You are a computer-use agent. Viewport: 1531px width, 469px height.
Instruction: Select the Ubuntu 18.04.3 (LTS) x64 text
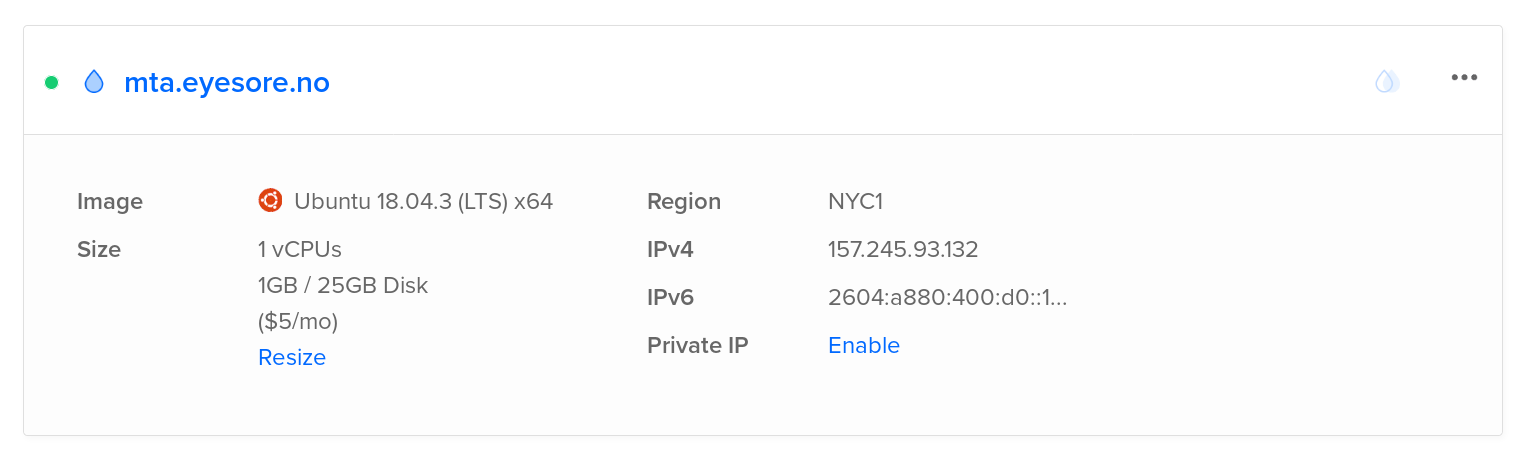[423, 202]
